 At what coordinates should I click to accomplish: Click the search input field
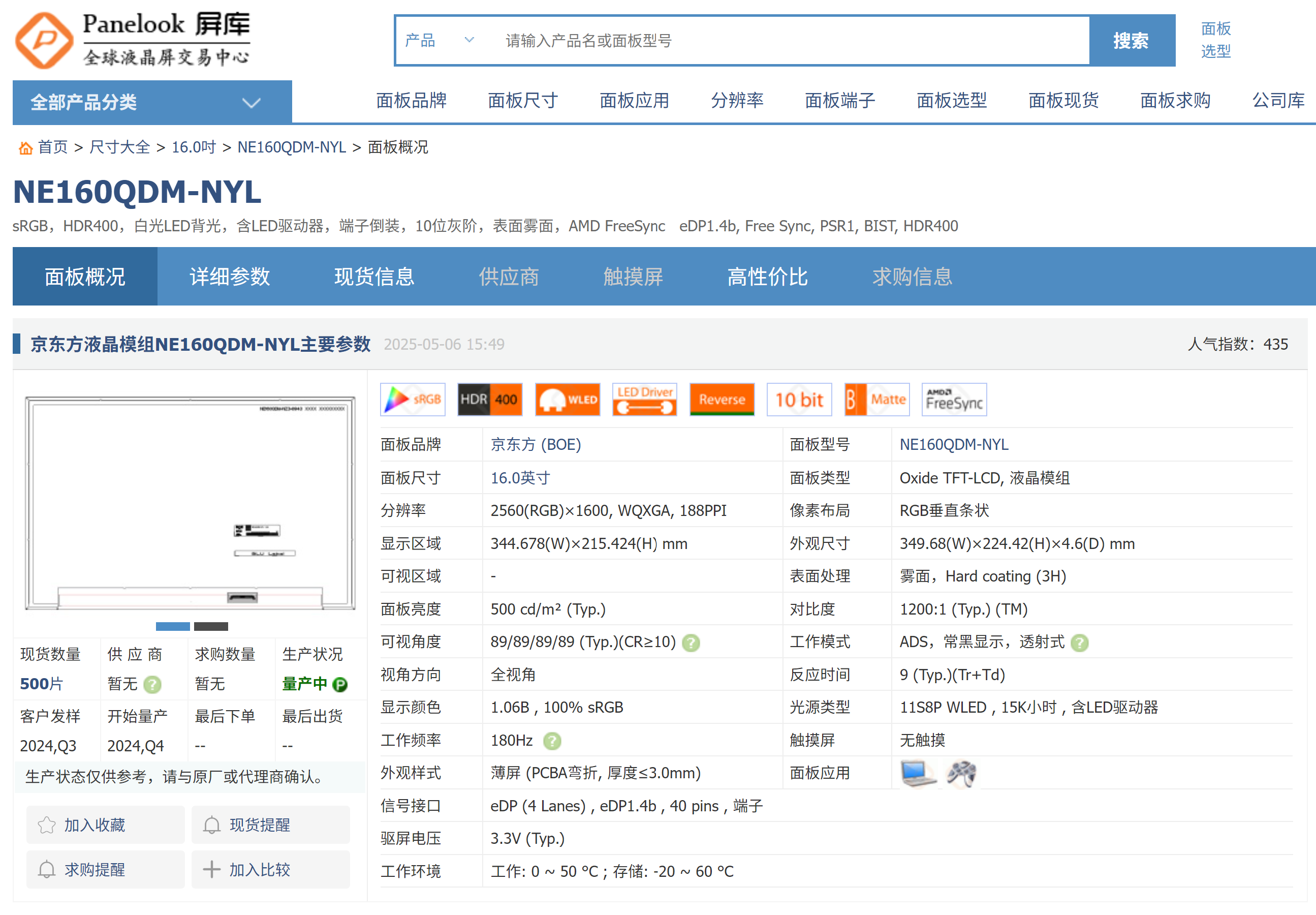point(791,41)
